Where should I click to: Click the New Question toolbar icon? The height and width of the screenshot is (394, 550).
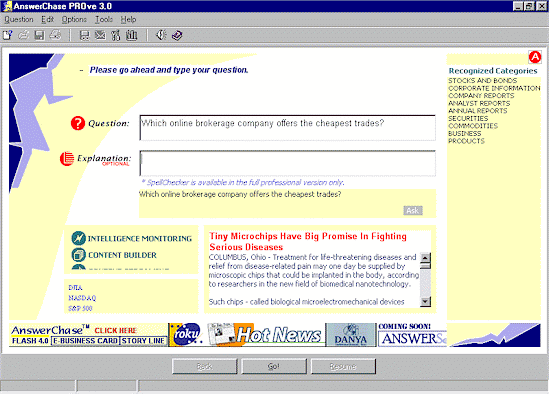[x=8, y=35]
